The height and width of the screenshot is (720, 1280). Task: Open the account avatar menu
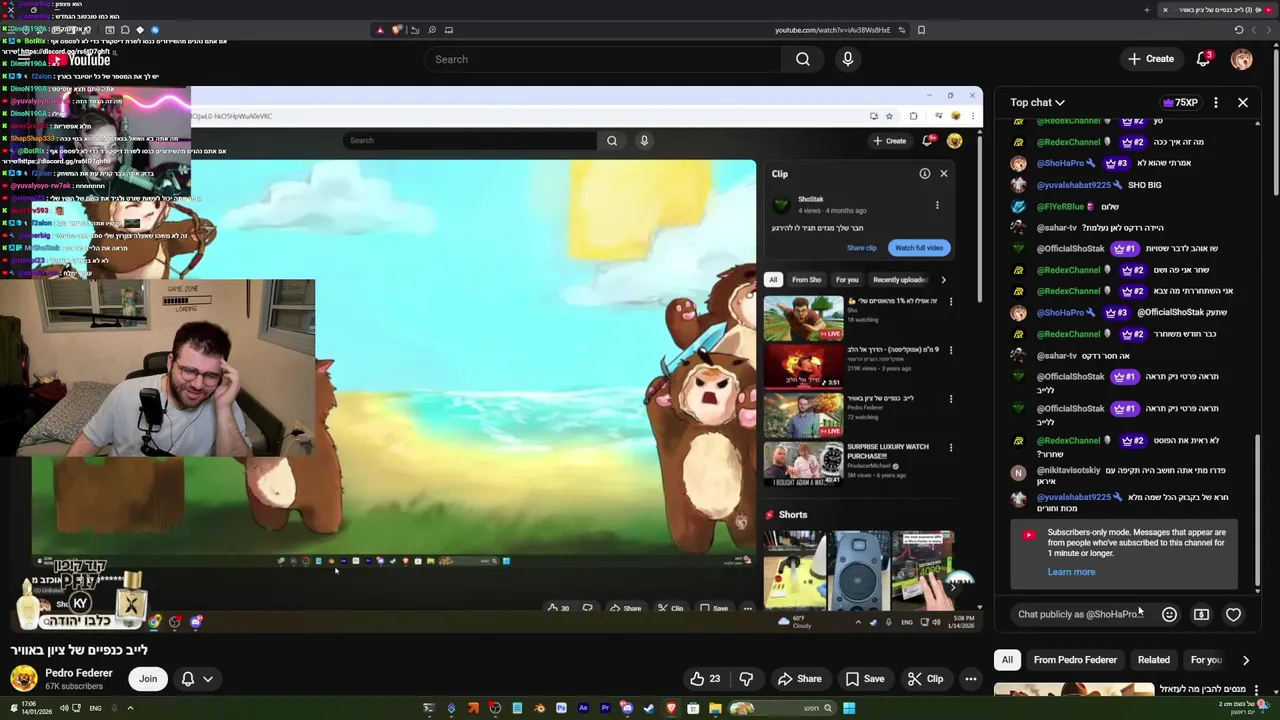point(1242,59)
